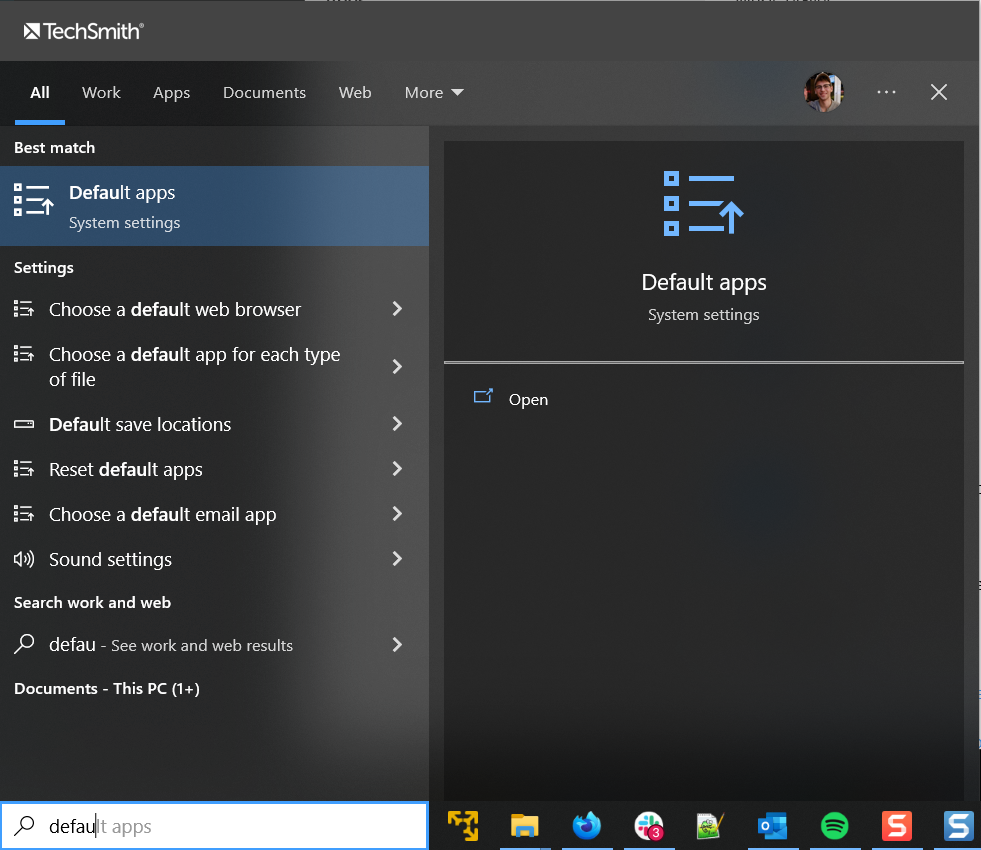Click Open in the Default apps preview
This screenshot has width=981, height=850.
[527, 399]
